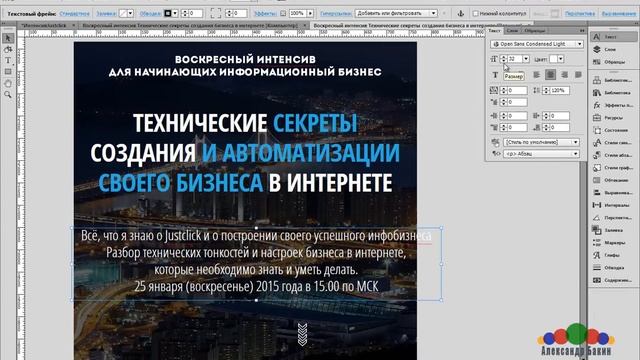Collapse the Текст panel with double-arrow button
Viewport: 640px width, 360px height.
tap(582, 31)
